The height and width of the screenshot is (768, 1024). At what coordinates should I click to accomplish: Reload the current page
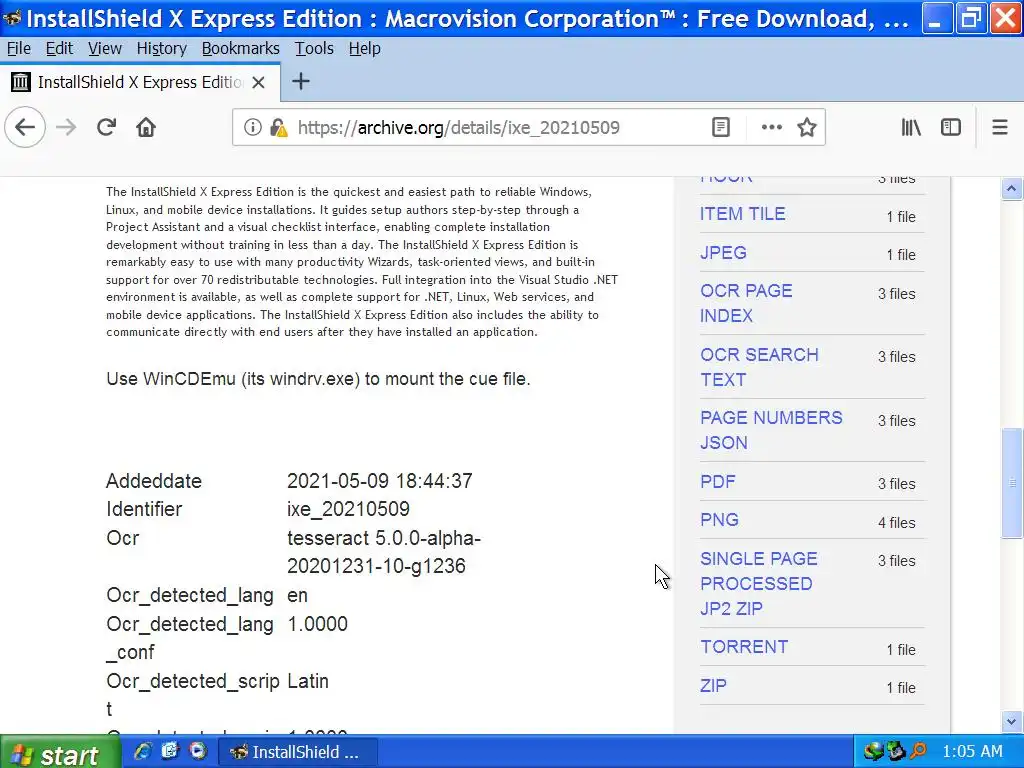106,127
